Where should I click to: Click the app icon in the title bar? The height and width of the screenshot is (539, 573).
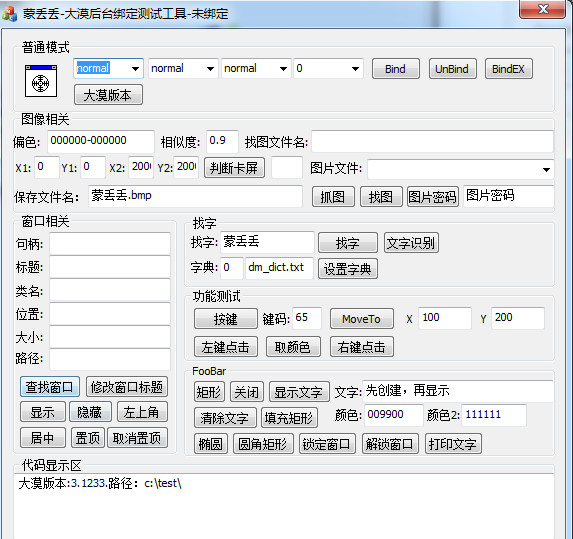pos(10,14)
